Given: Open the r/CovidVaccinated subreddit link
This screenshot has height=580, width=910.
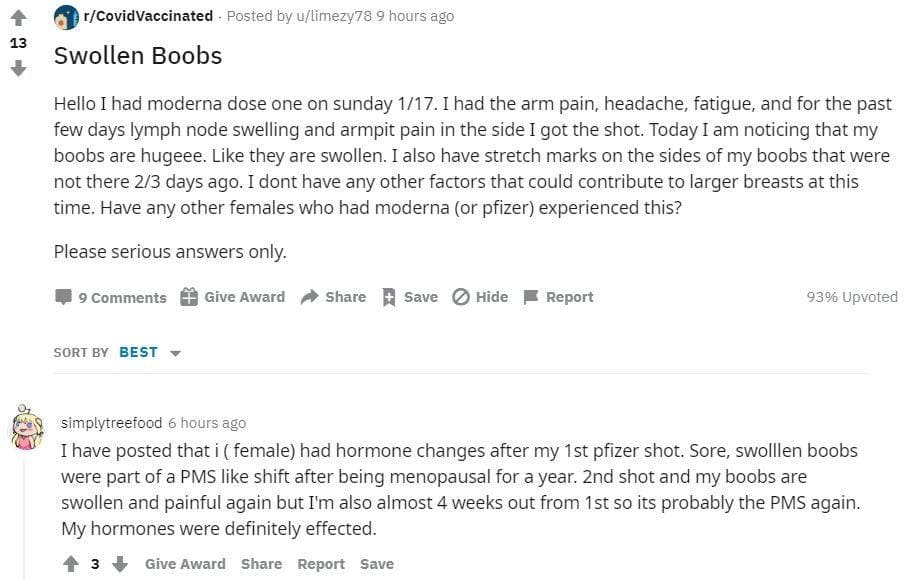Looking at the screenshot, I should (154, 16).
